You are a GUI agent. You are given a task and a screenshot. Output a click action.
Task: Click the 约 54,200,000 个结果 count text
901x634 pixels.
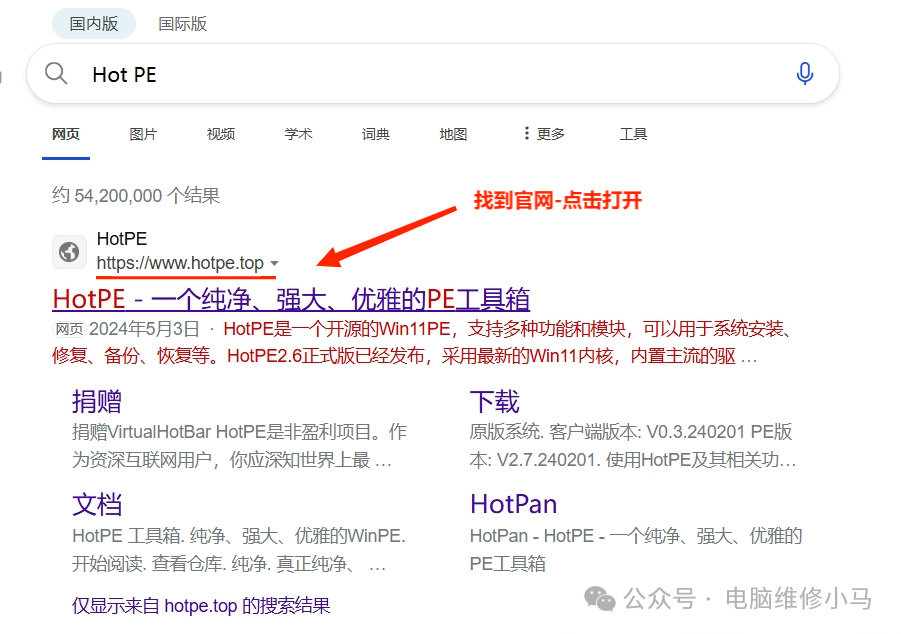(x=136, y=195)
